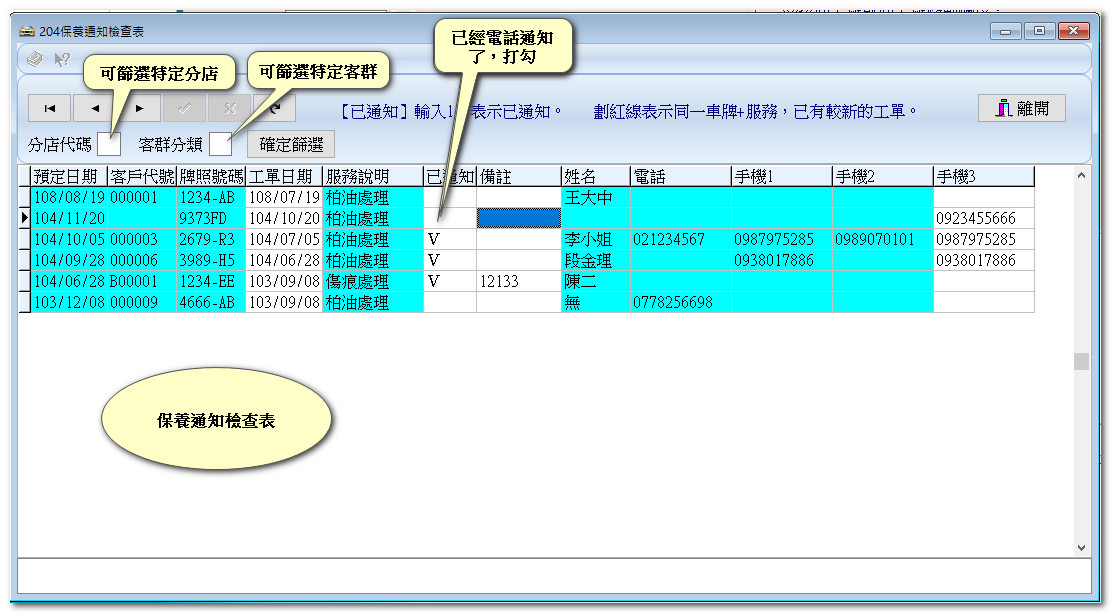Click the cancel edit X button
The image size is (1112, 614).
click(230, 108)
